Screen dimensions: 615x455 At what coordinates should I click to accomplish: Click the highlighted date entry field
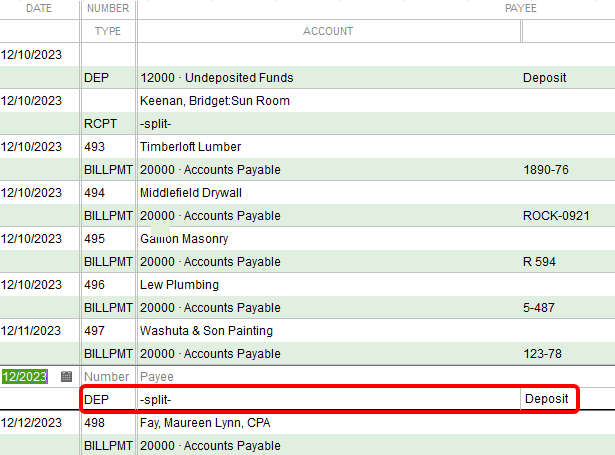click(x=25, y=377)
